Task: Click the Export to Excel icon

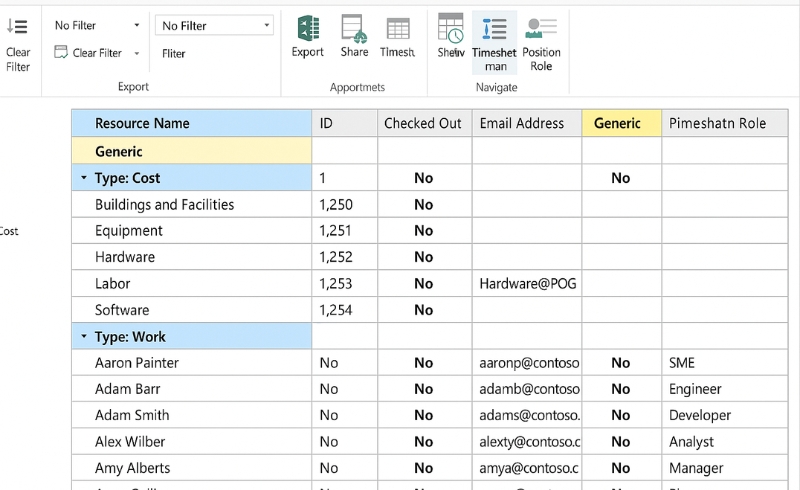Action: [x=307, y=29]
